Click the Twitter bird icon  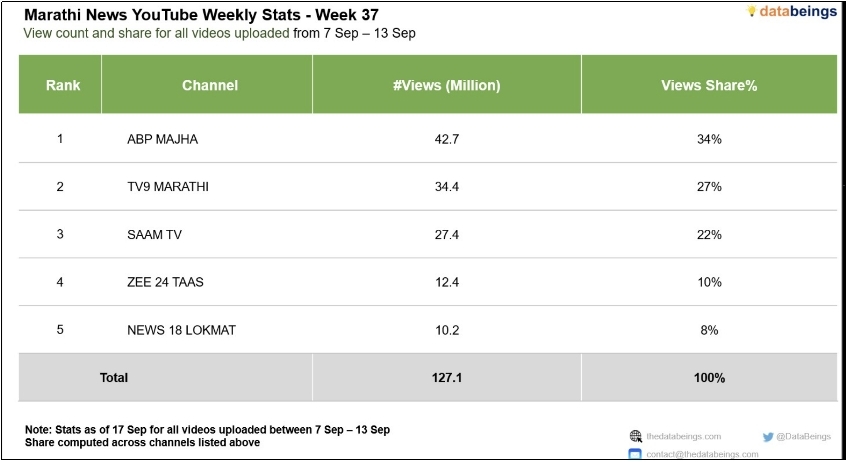[768, 437]
